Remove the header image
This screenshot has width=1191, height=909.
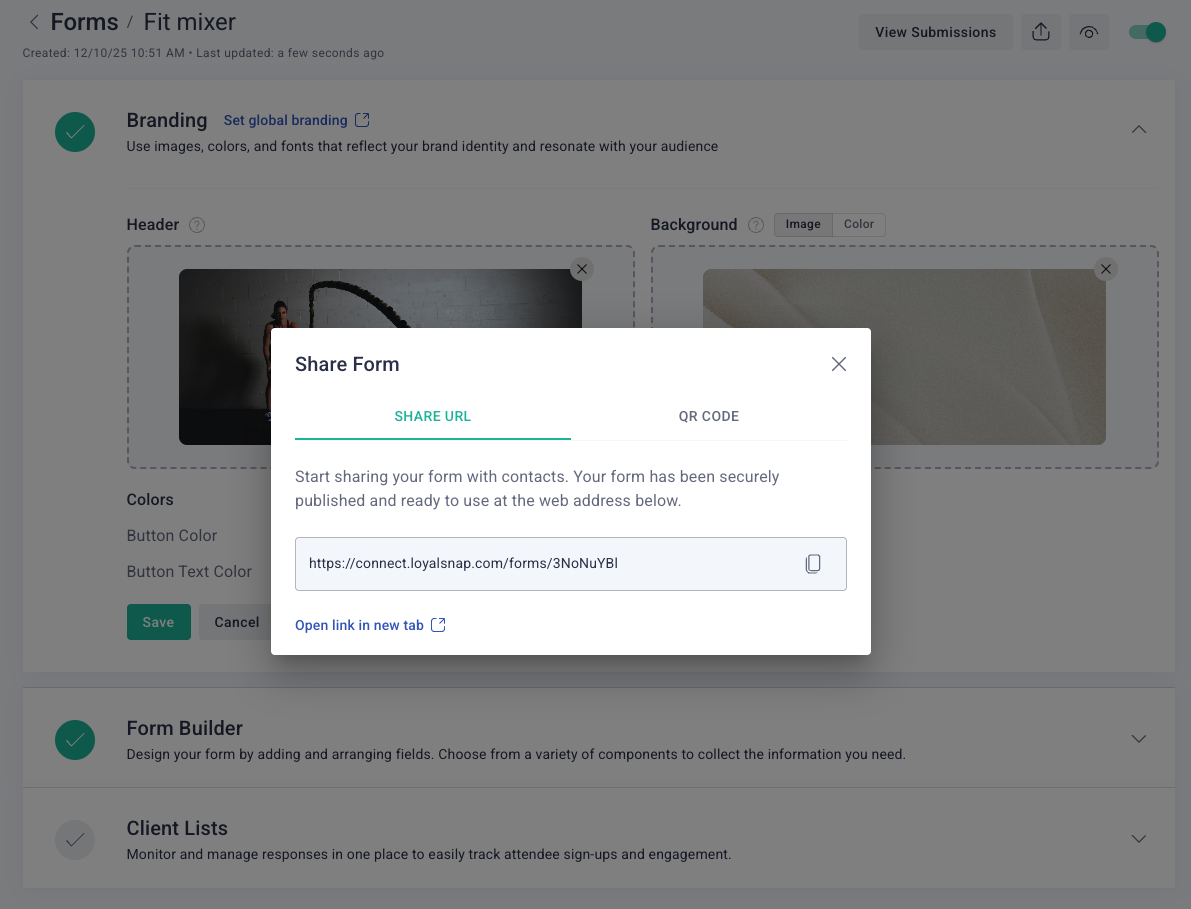point(582,269)
